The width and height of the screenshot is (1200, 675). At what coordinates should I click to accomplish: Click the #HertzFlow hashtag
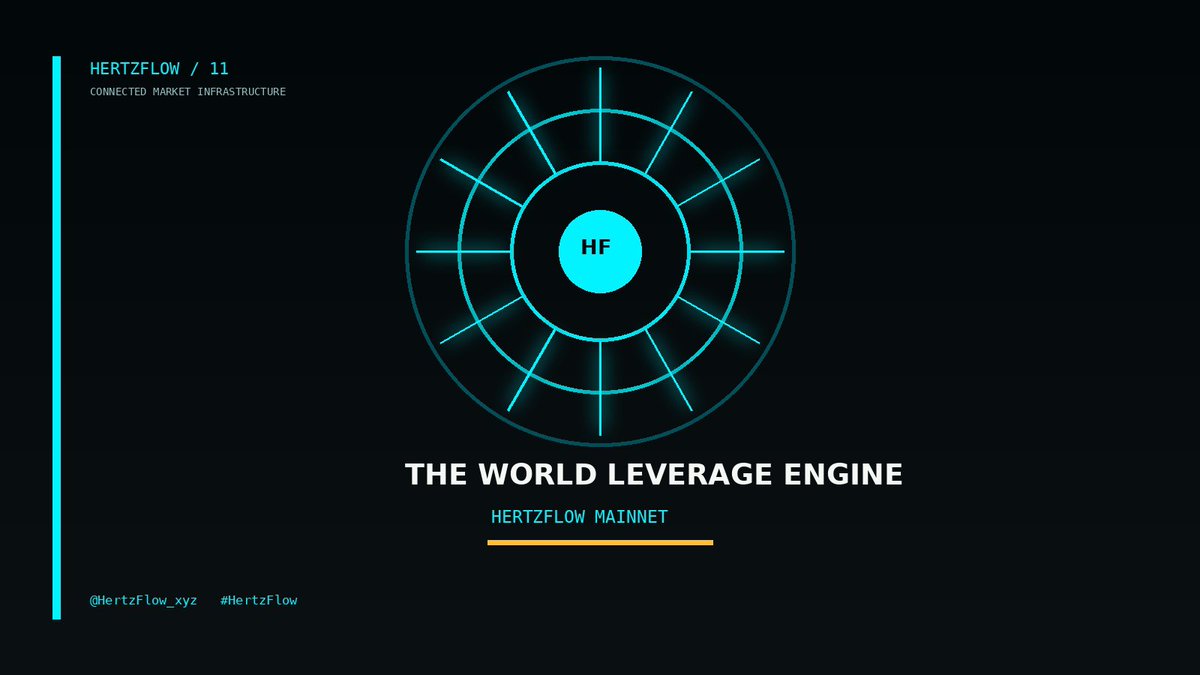point(259,600)
